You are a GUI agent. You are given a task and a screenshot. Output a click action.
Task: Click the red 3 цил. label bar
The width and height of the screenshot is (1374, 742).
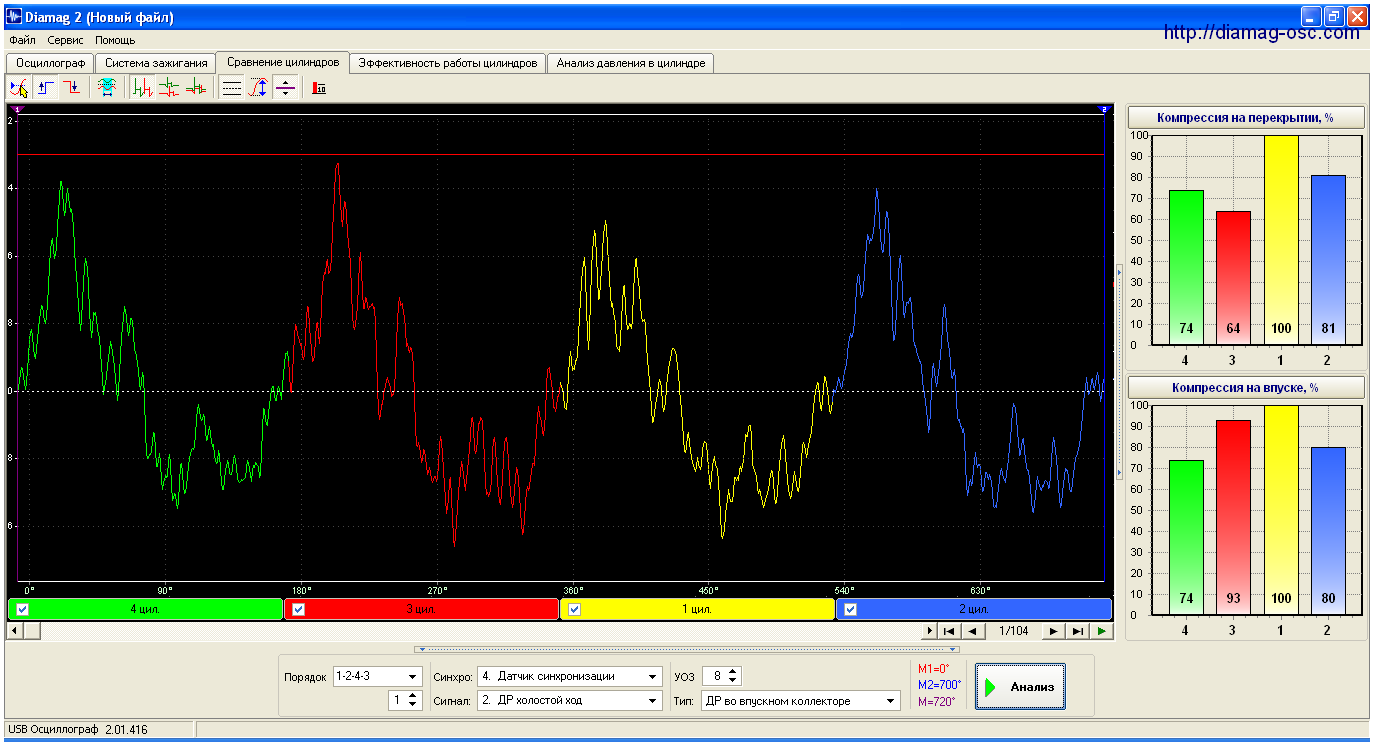[421, 609]
